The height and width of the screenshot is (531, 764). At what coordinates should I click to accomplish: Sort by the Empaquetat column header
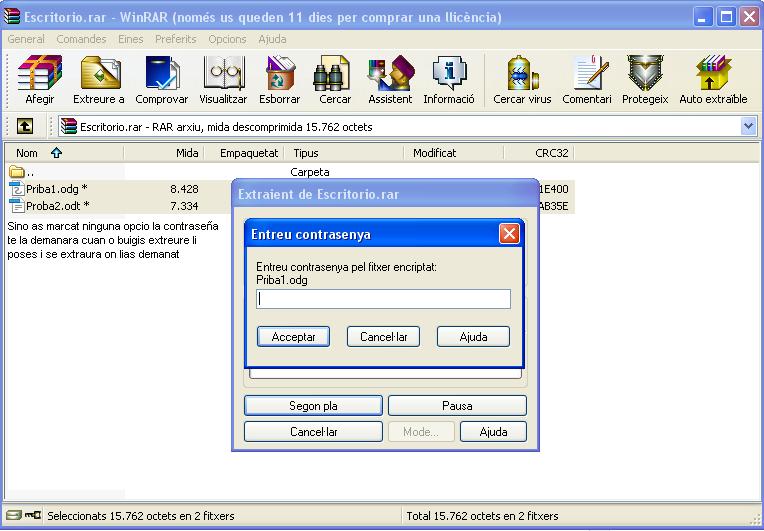click(x=244, y=153)
